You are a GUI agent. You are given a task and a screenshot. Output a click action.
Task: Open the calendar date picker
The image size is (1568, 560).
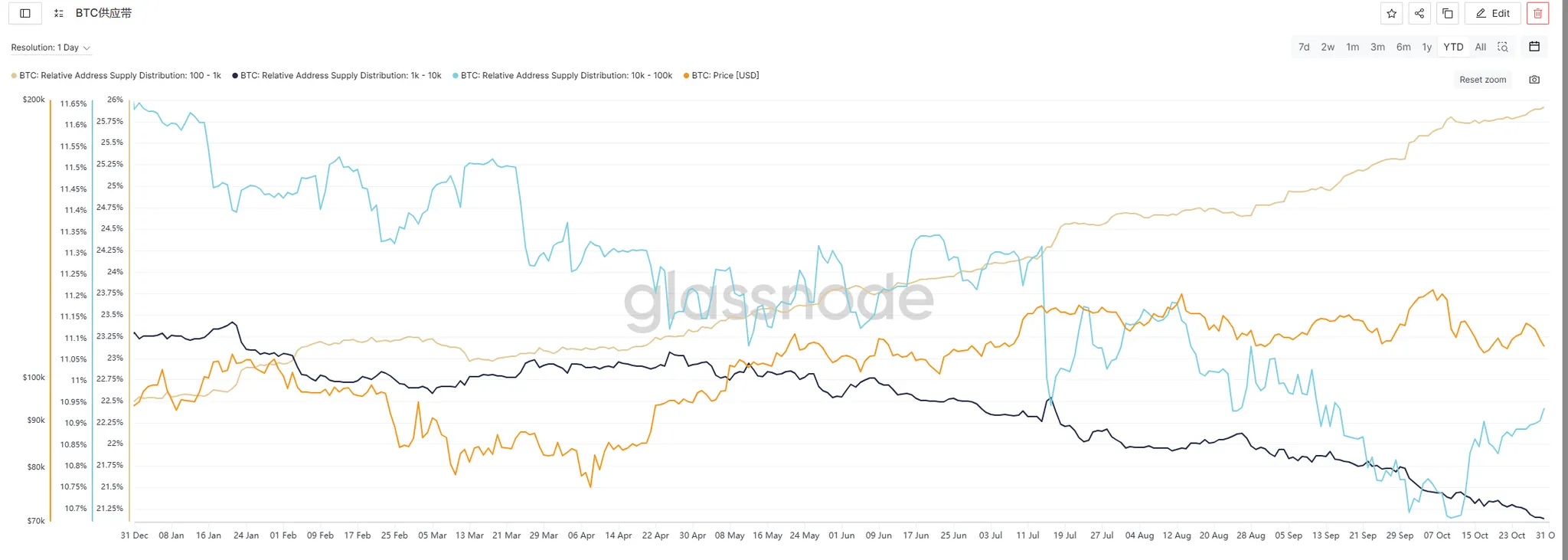tap(1534, 47)
